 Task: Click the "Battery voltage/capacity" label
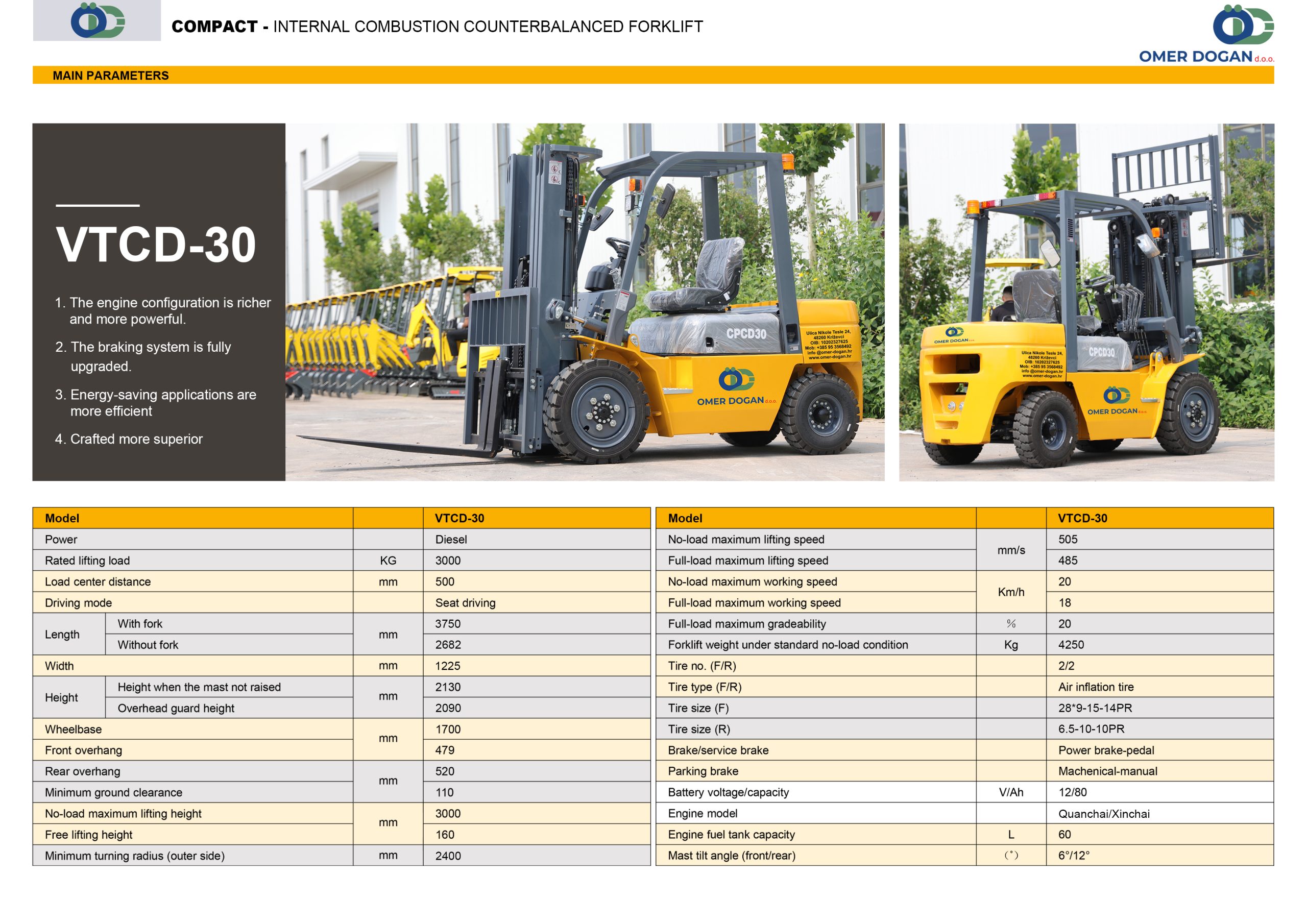point(729,792)
